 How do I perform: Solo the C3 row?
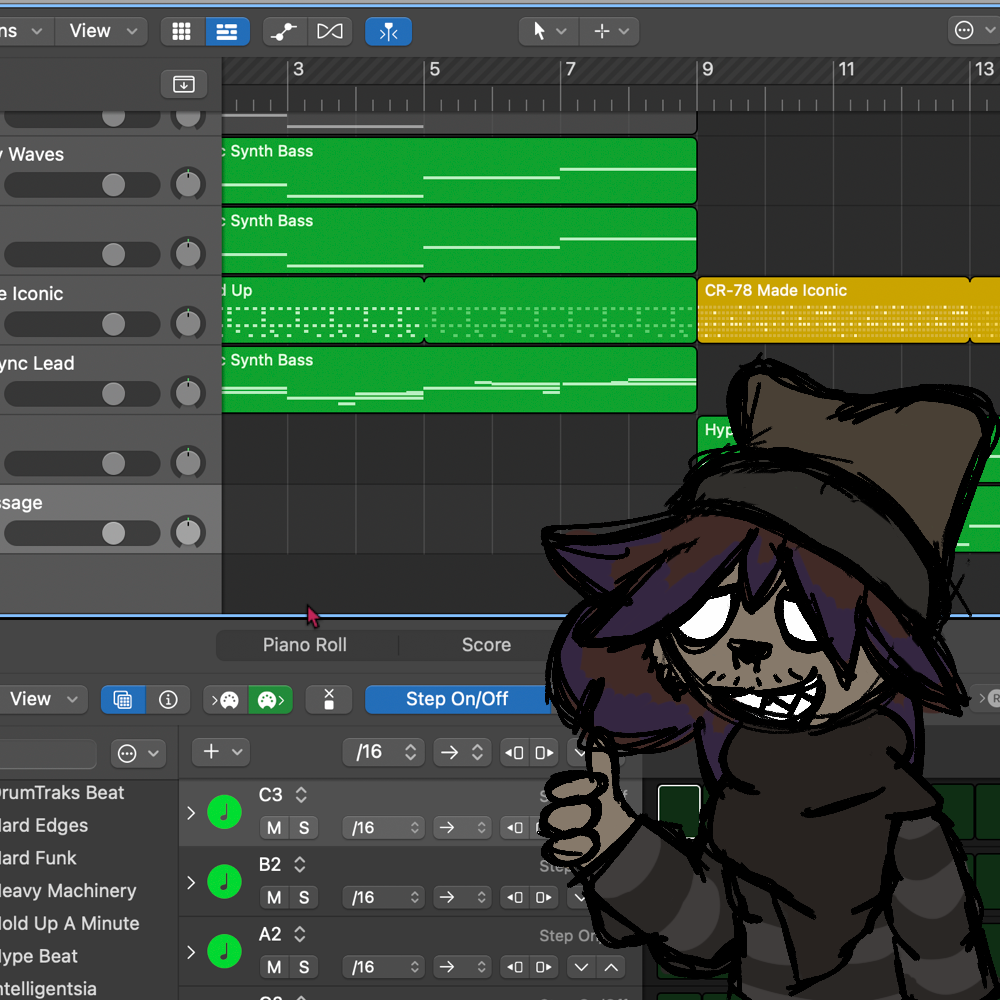(x=304, y=828)
